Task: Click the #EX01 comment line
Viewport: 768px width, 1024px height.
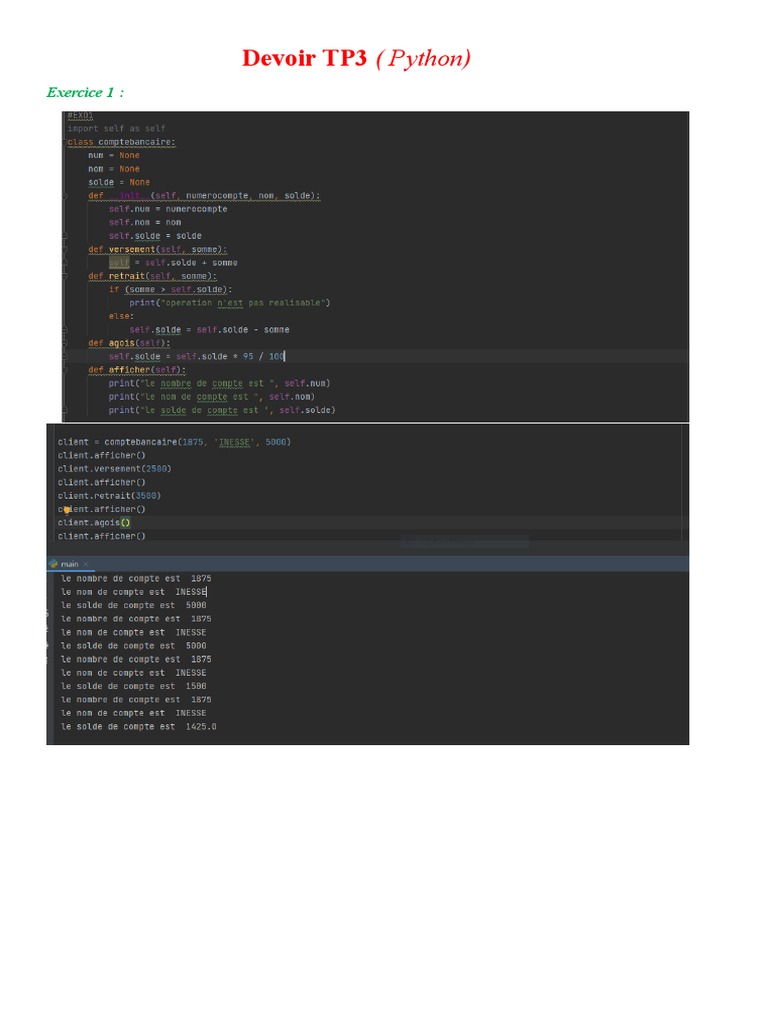Action: 80,116
